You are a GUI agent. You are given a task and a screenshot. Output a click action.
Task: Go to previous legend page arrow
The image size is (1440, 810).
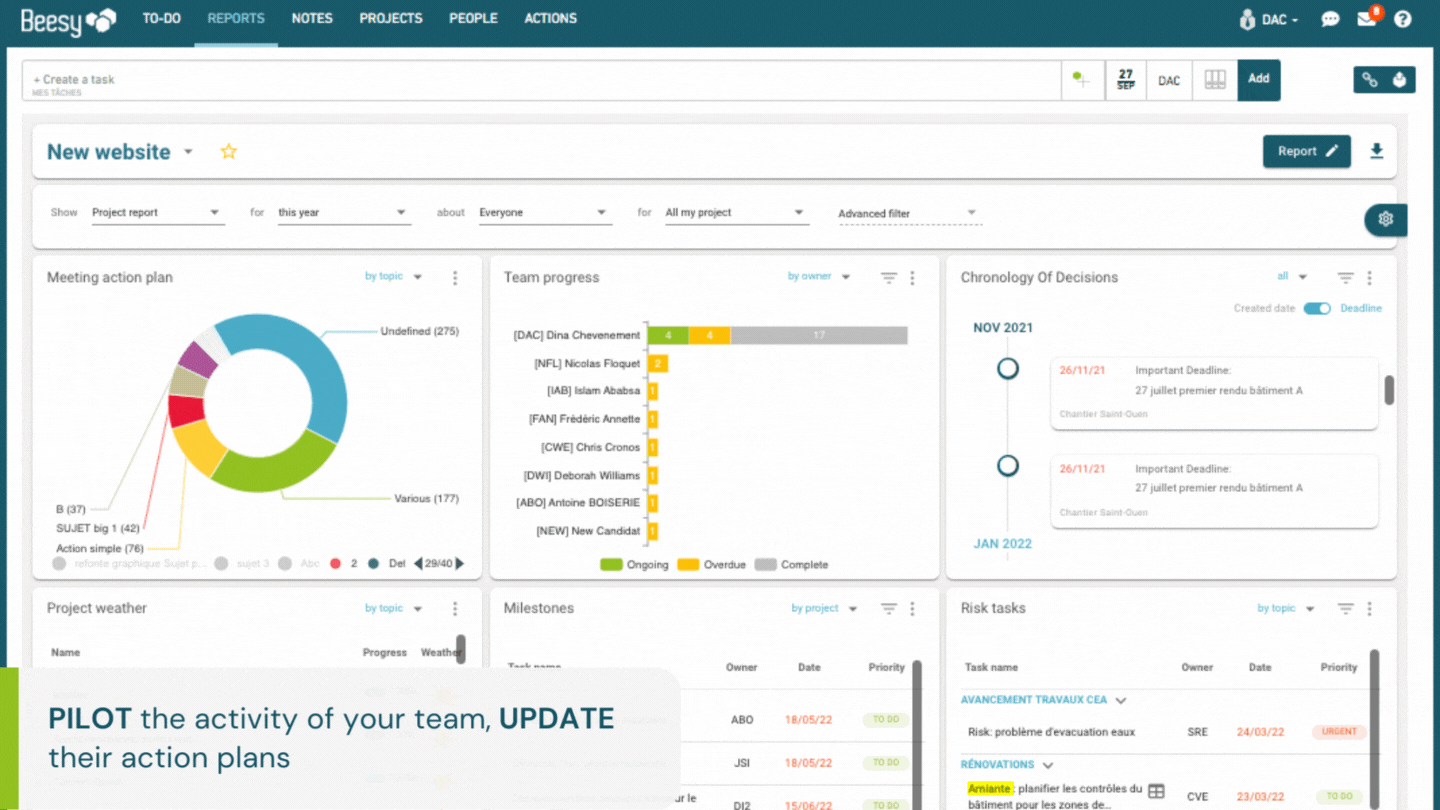pos(418,564)
